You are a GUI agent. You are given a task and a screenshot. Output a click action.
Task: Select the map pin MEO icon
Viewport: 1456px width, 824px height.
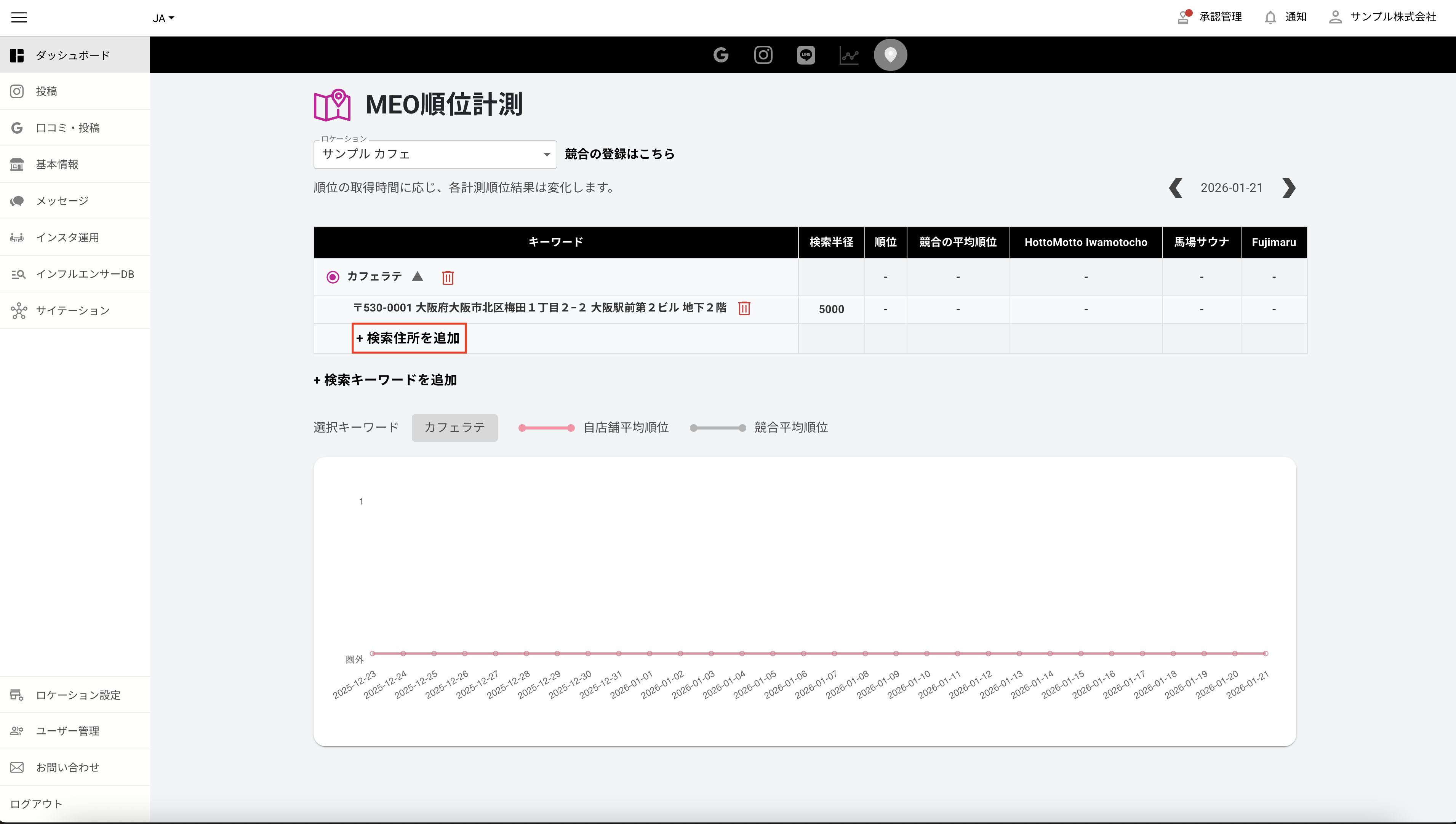pos(890,55)
